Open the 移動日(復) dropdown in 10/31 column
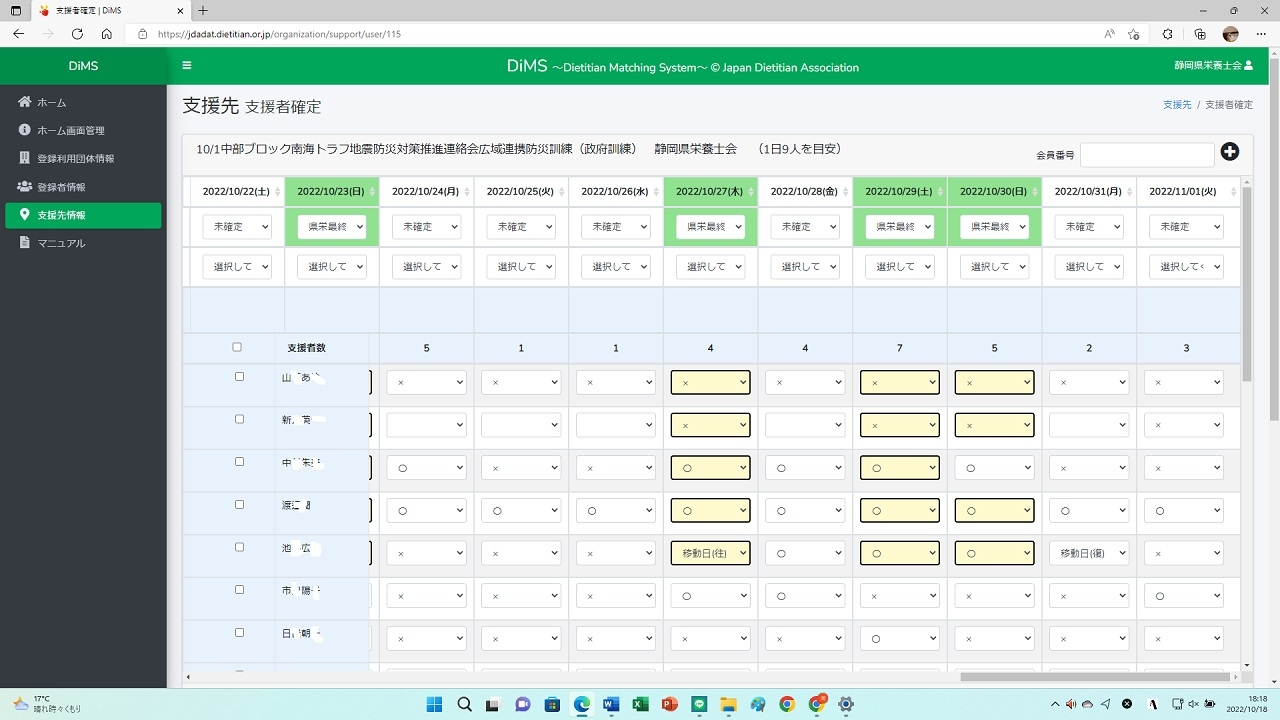1280x720 pixels. 1089,552
